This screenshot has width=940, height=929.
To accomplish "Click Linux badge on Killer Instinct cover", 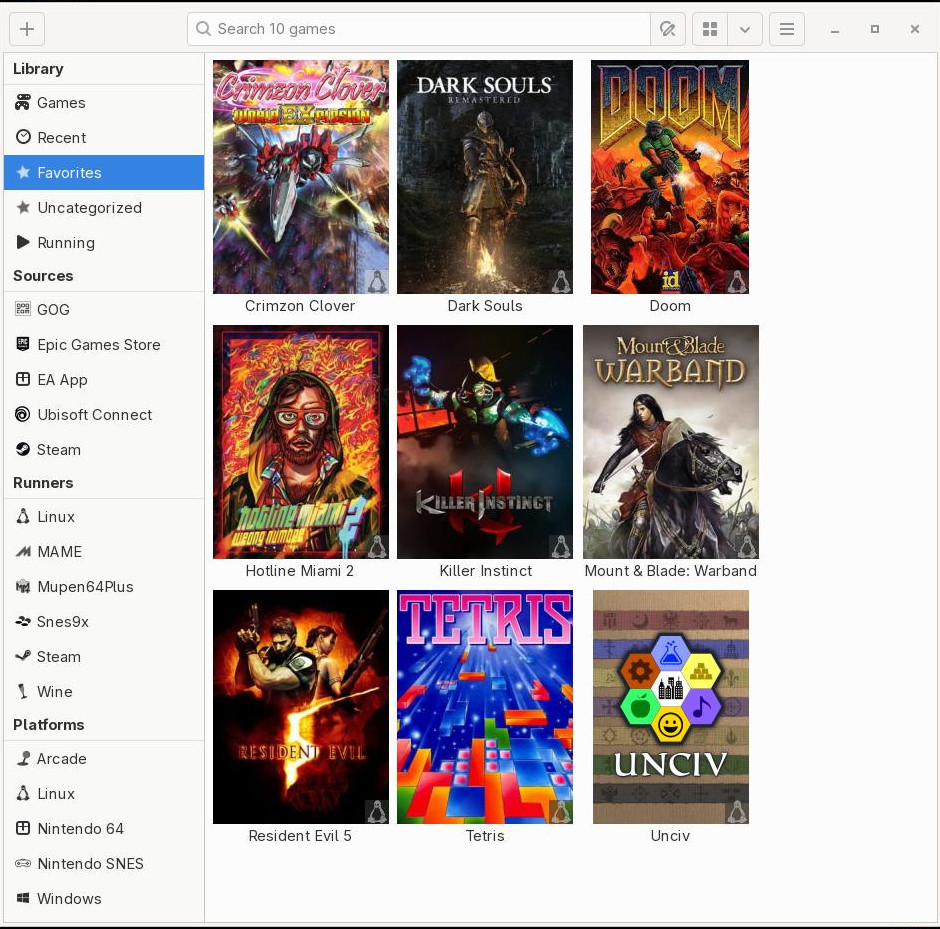I will pos(561,547).
